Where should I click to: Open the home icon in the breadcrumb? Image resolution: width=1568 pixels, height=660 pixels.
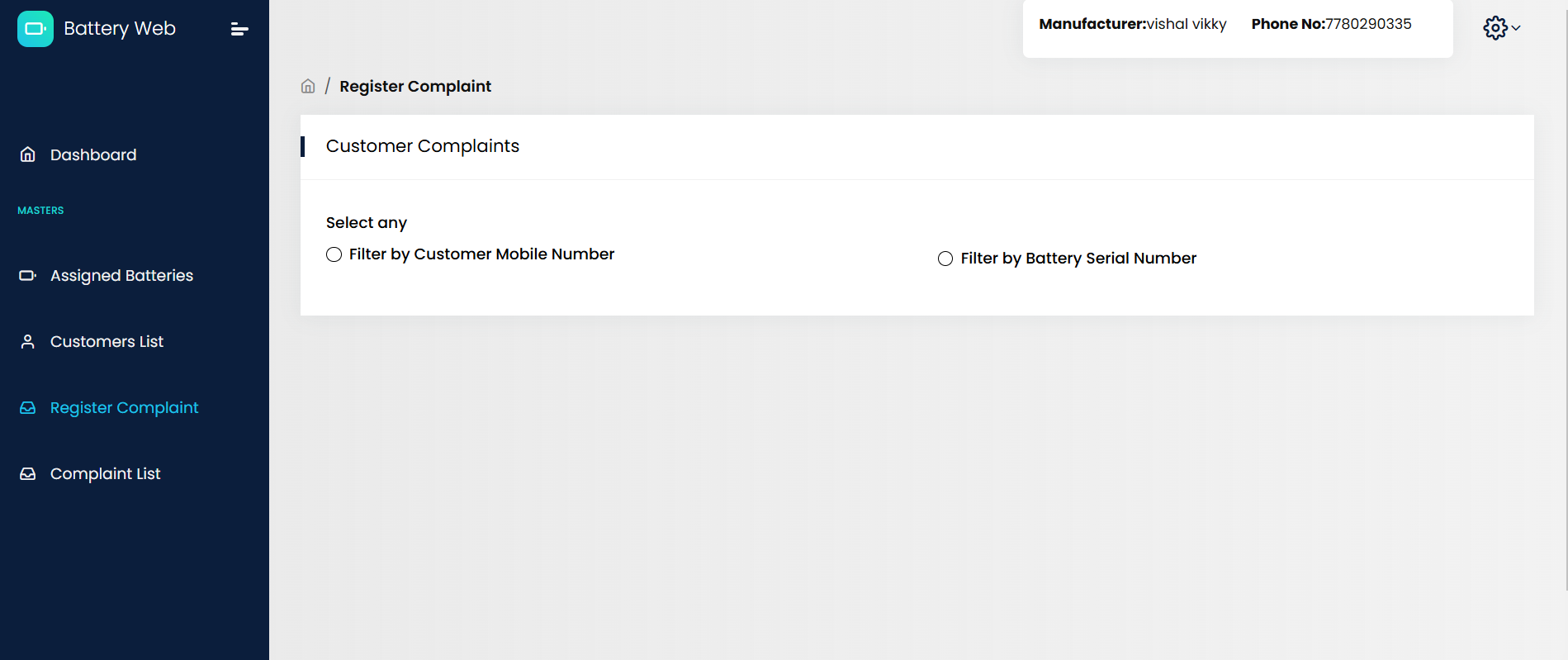click(307, 85)
